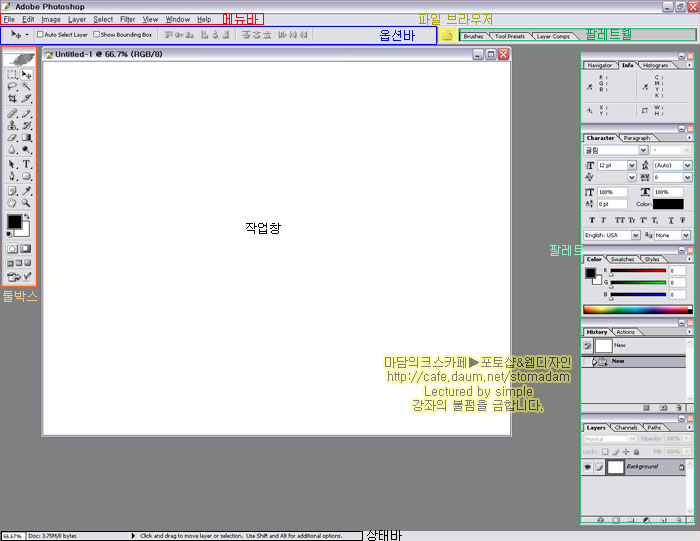Click the red R slider in Color panel
Image resolution: width=700 pixels, height=541 pixels.
click(638, 270)
